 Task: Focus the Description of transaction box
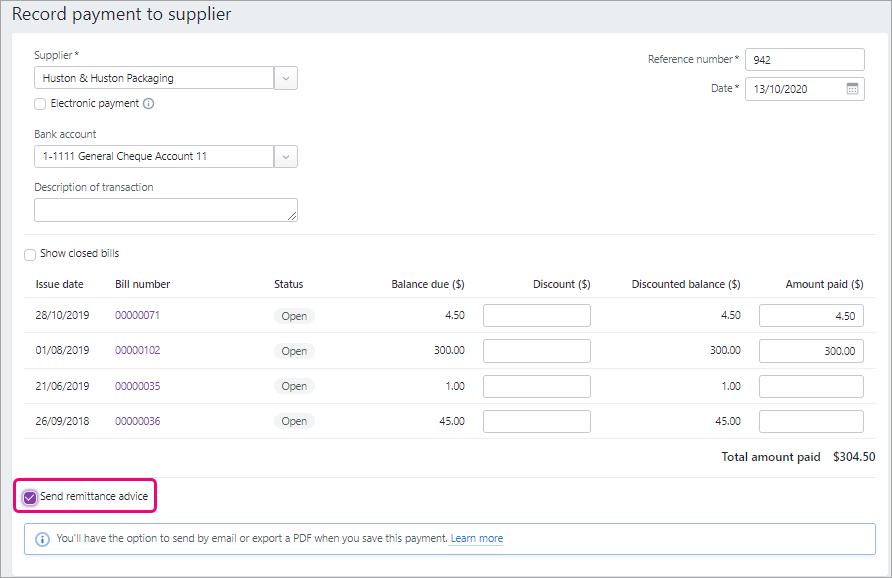[x=165, y=210]
